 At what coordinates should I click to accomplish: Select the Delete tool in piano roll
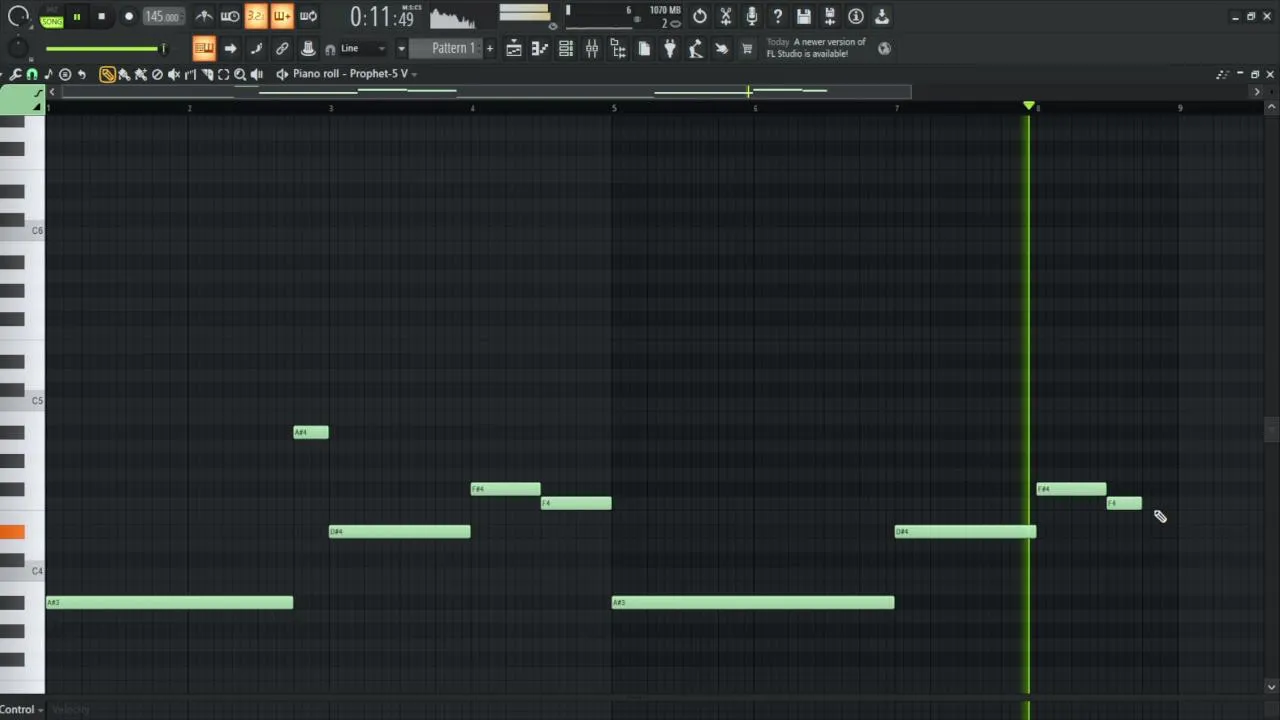pyautogui.click(x=157, y=74)
